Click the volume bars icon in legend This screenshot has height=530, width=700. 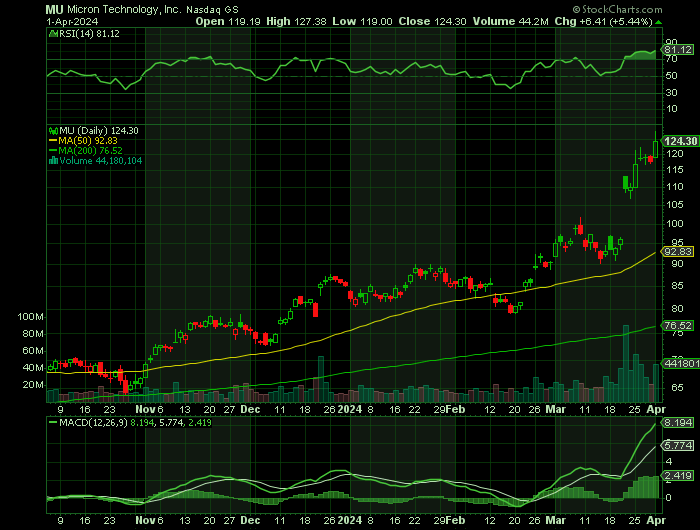click(x=53, y=161)
